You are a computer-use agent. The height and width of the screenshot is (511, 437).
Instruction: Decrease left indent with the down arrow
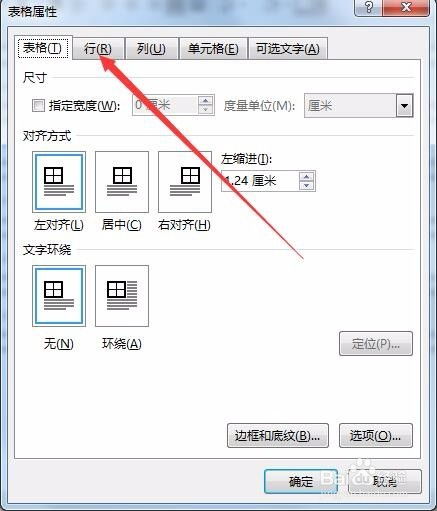pyautogui.click(x=307, y=186)
